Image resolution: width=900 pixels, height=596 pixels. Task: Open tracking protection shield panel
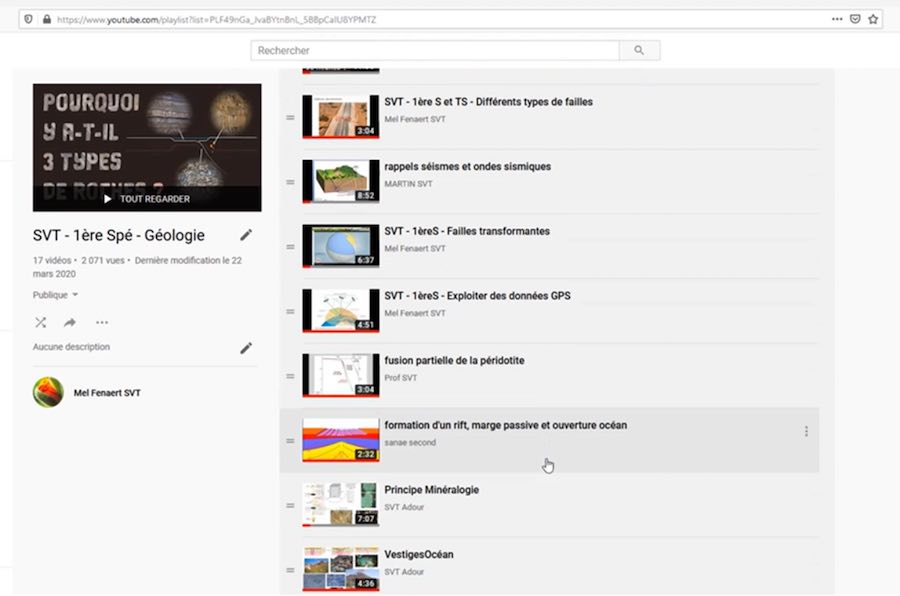point(28,19)
